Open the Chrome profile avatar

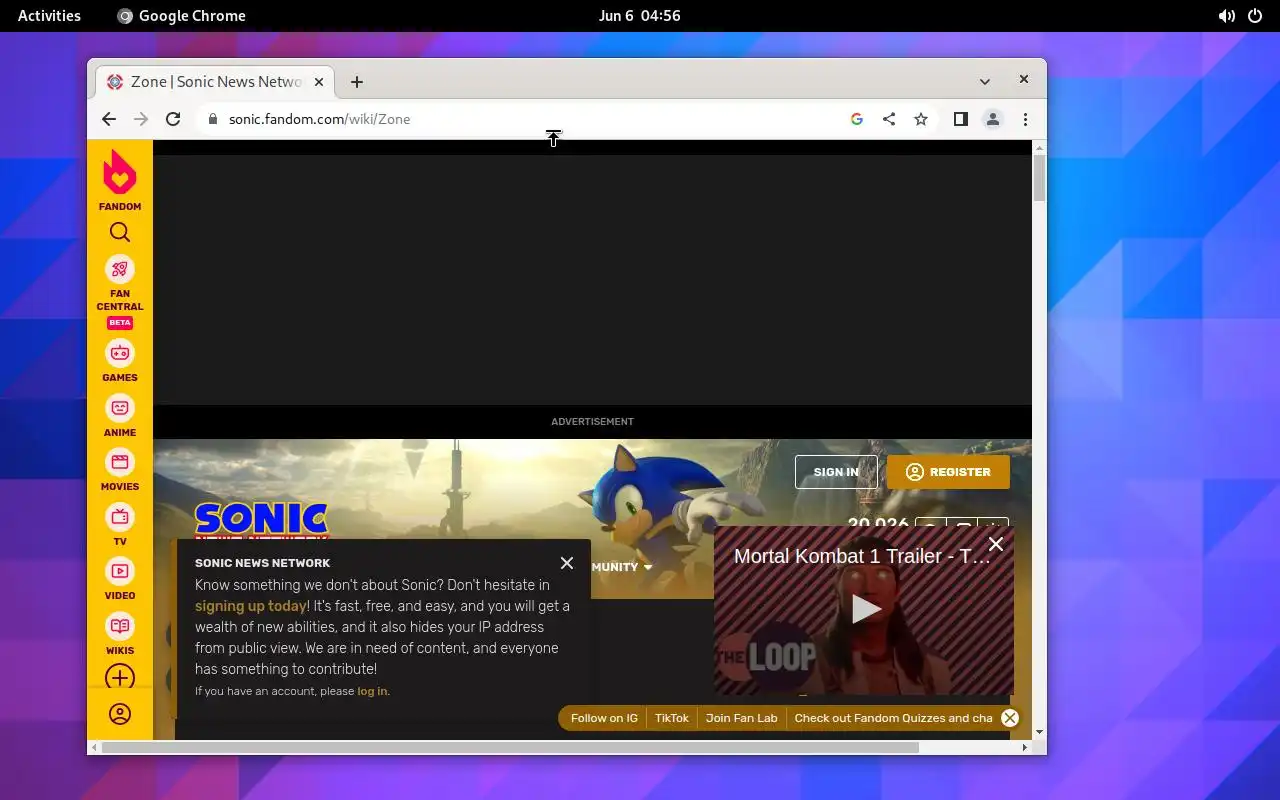[993, 119]
